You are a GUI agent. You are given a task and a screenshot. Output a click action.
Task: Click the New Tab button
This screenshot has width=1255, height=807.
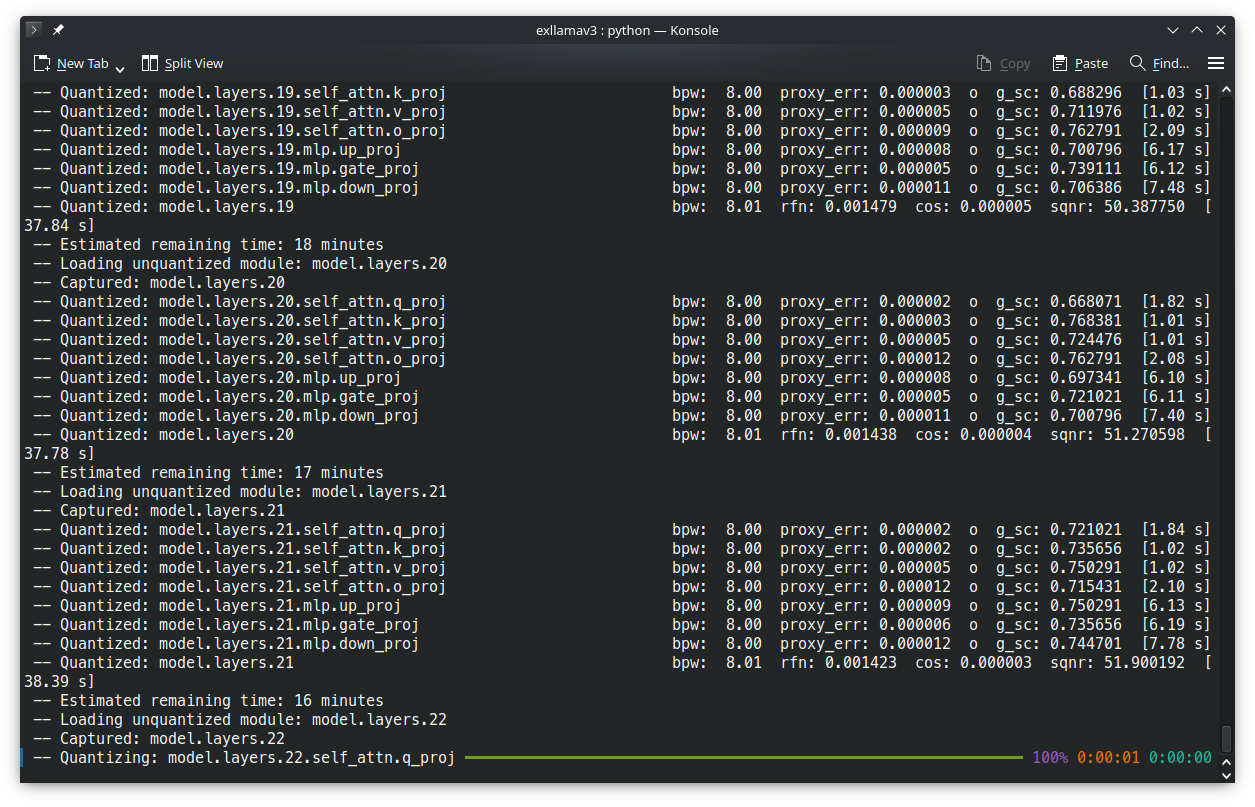[x=71, y=63]
